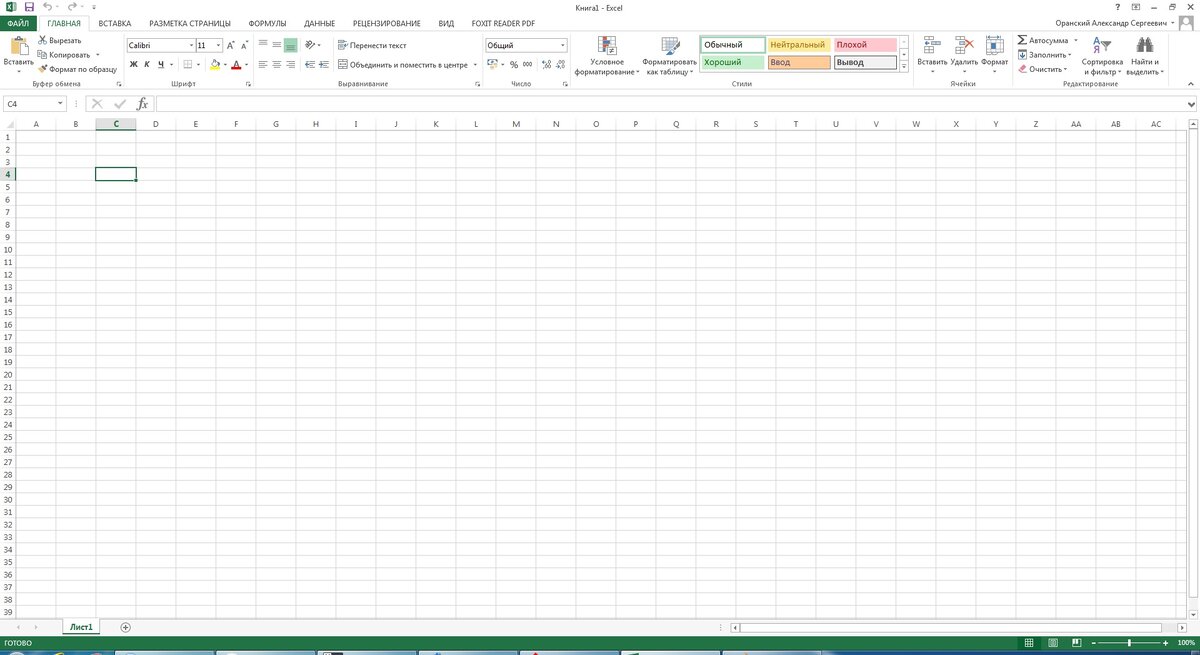Switch to the РЕЦЕНЗИРОВАНИЕ tab

(x=386, y=22)
